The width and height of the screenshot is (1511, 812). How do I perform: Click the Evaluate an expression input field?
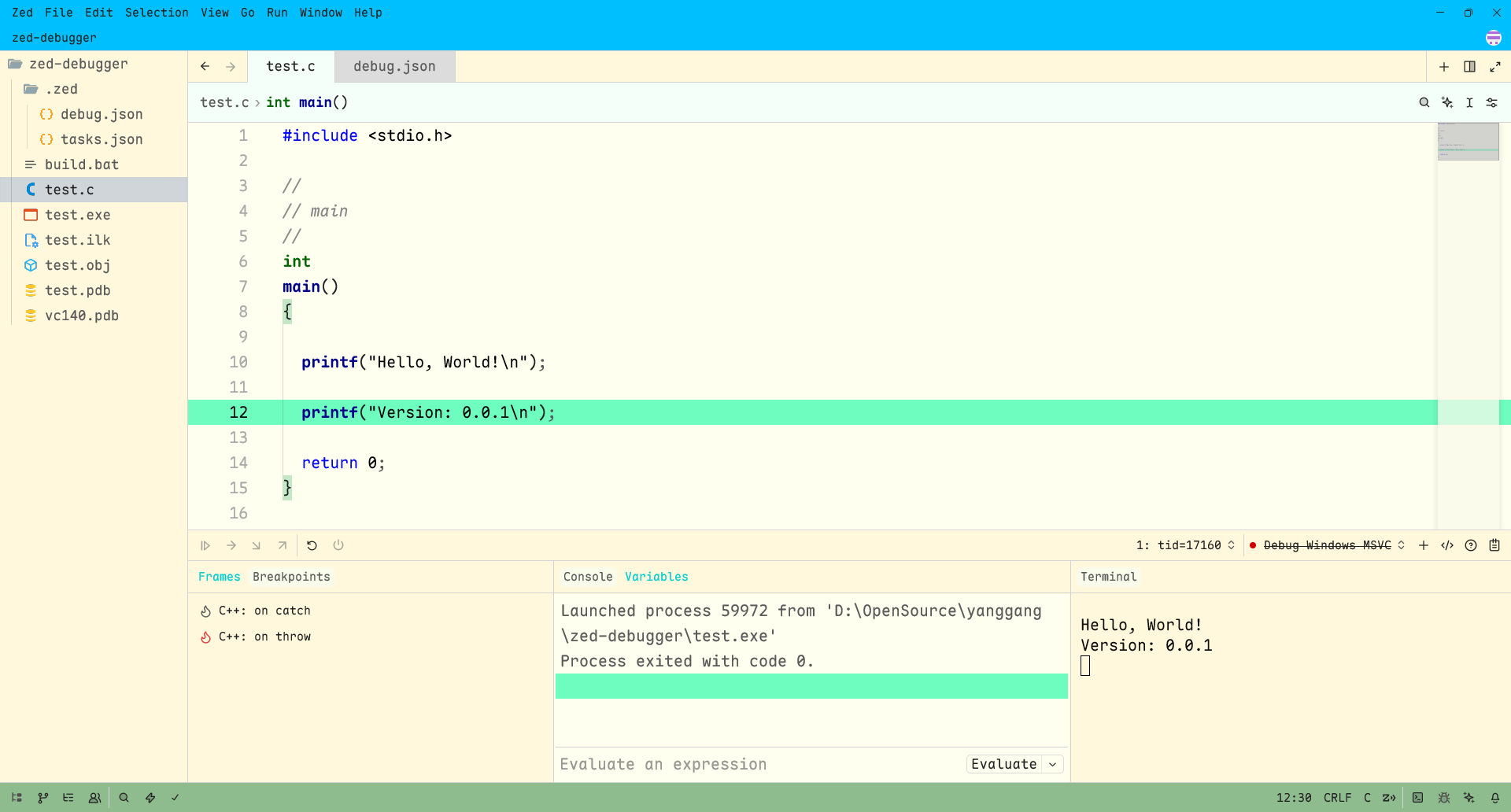tap(755, 764)
